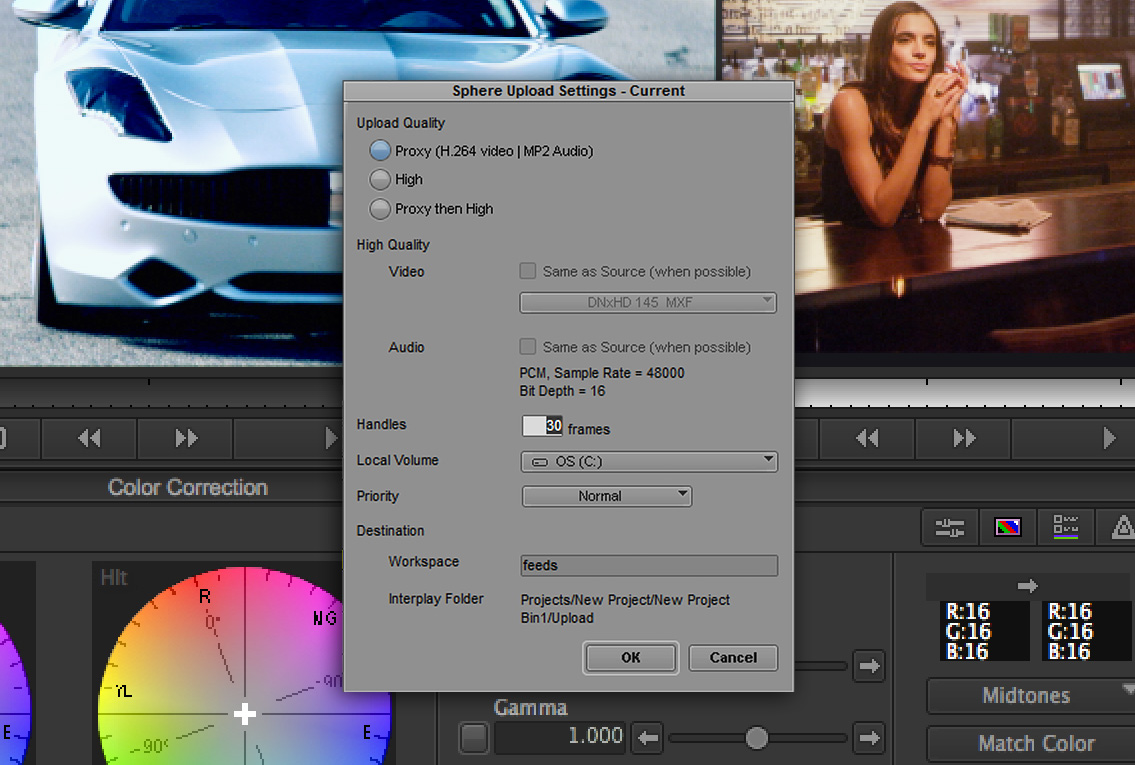Click the Gamma value 1.000 field
Screen dimensions: 1135x765
[561, 736]
